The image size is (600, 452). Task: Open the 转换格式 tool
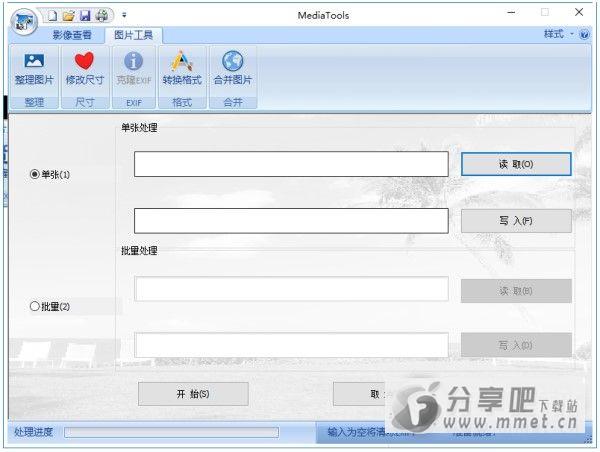[182, 70]
